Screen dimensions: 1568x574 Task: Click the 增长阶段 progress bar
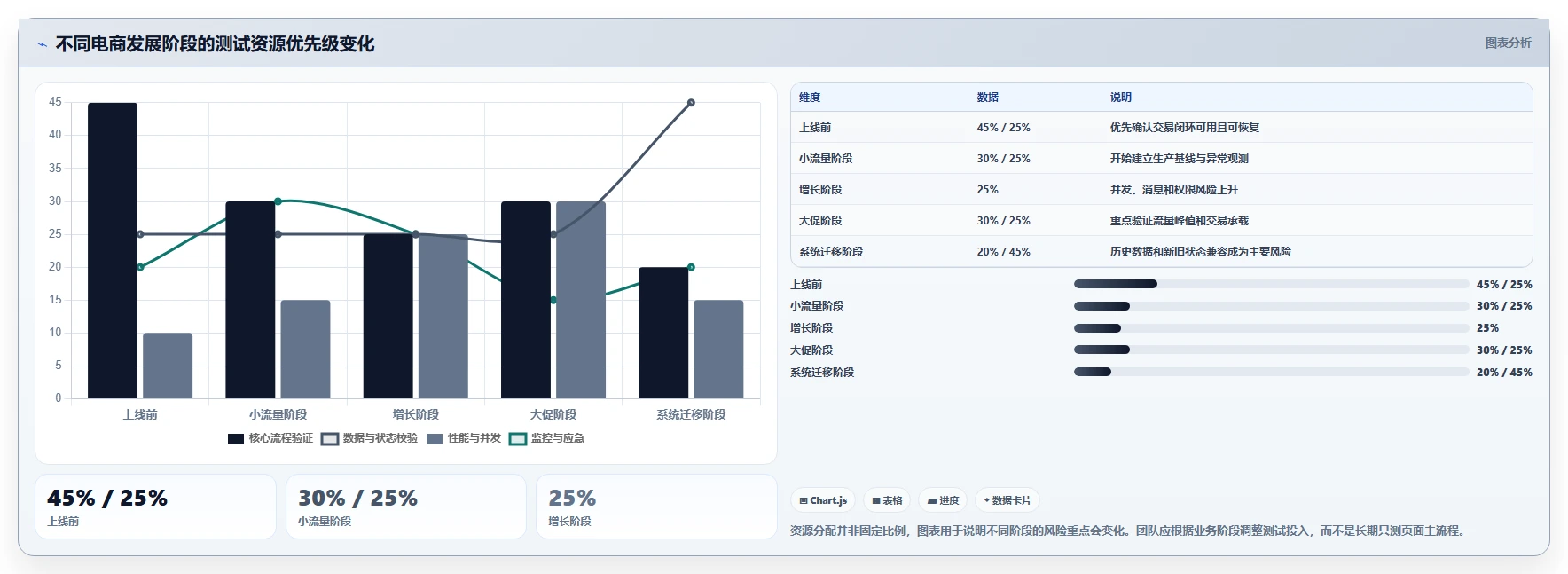tap(1272, 328)
